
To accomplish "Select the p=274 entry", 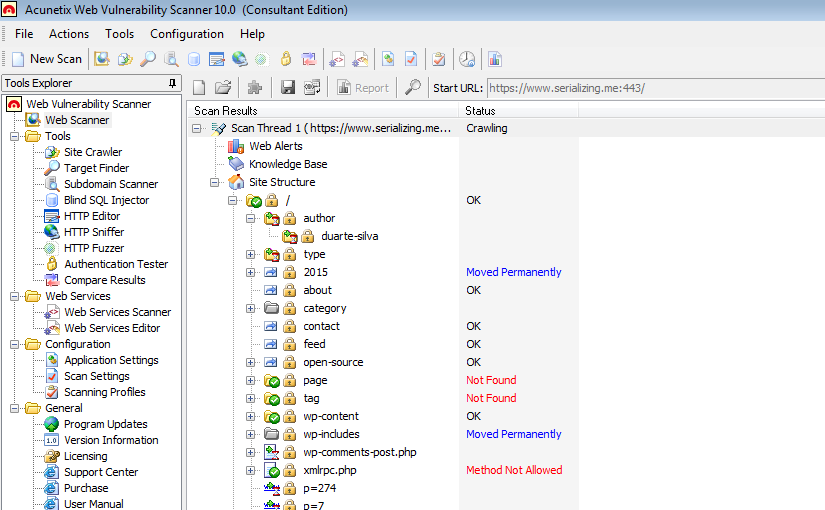I will click(319, 488).
